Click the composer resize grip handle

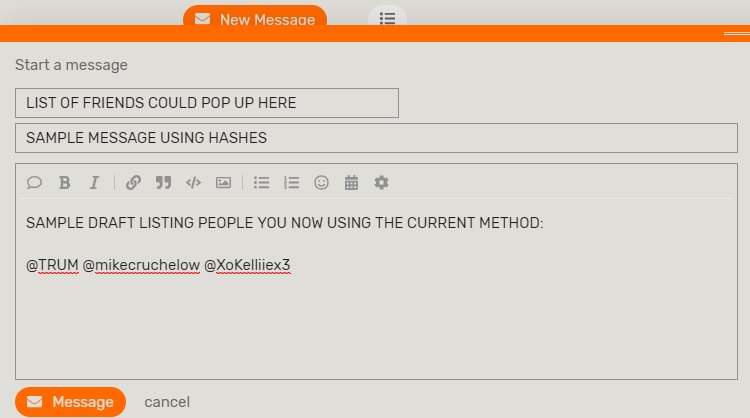pyautogui.click(x=737, y=33)
